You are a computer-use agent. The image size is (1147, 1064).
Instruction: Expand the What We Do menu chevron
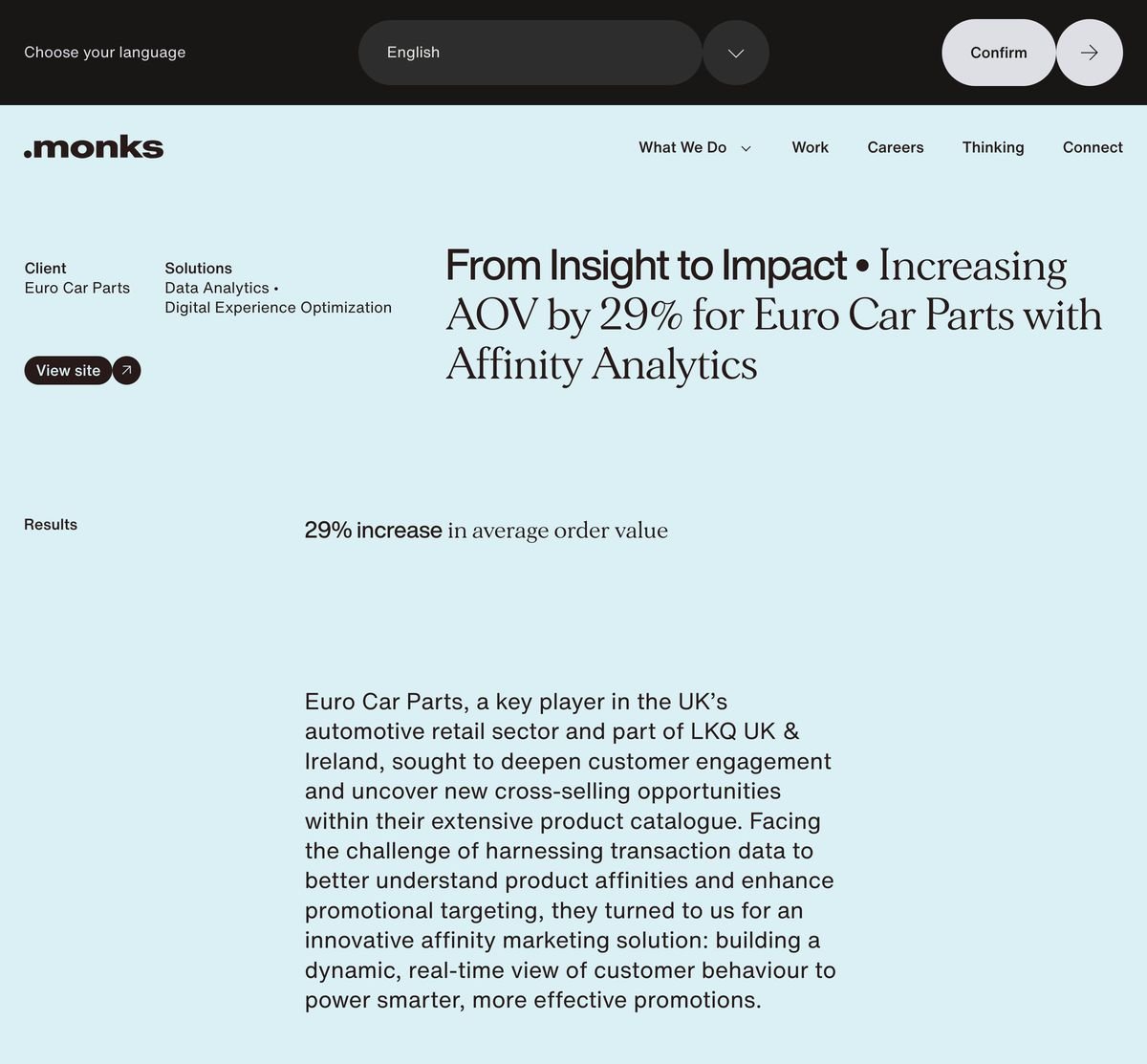747,148
